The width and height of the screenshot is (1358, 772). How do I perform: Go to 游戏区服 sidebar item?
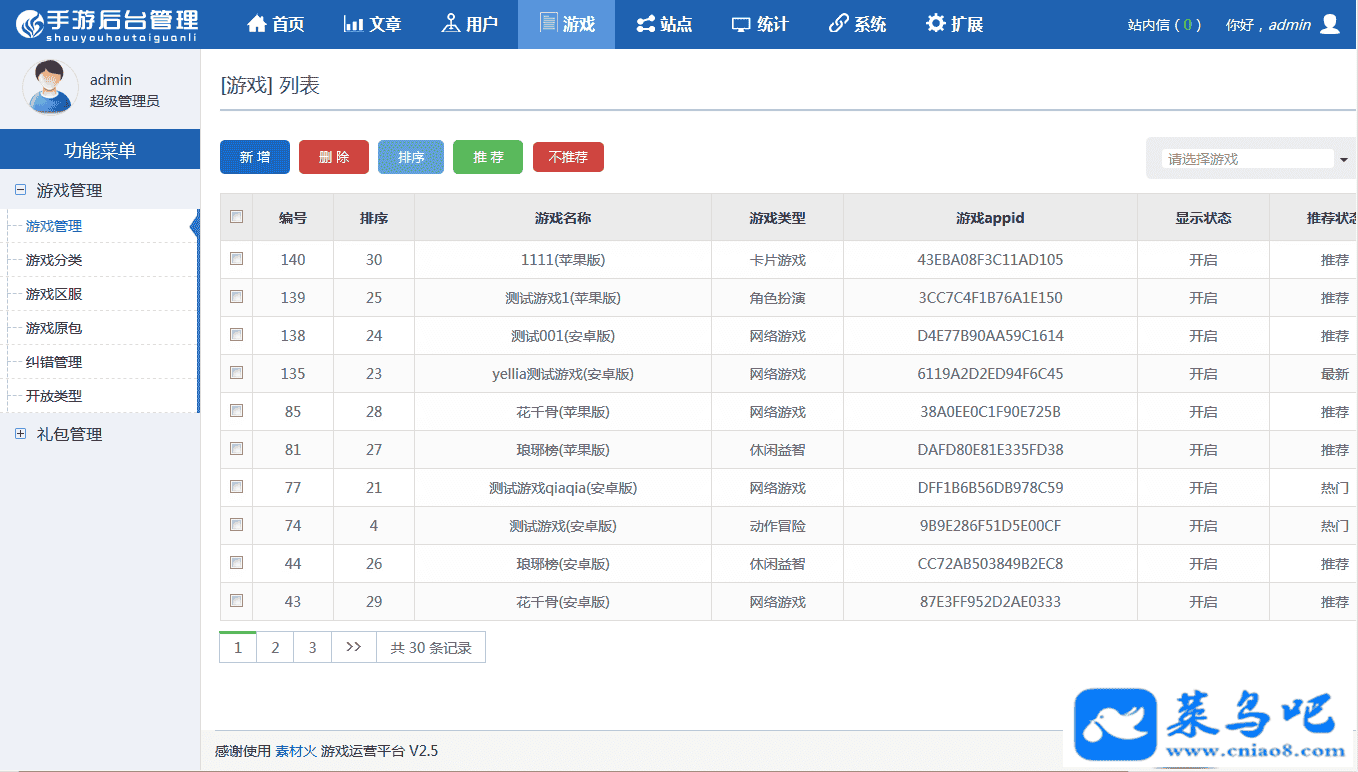pyautogui.click(x=54, y=294)
